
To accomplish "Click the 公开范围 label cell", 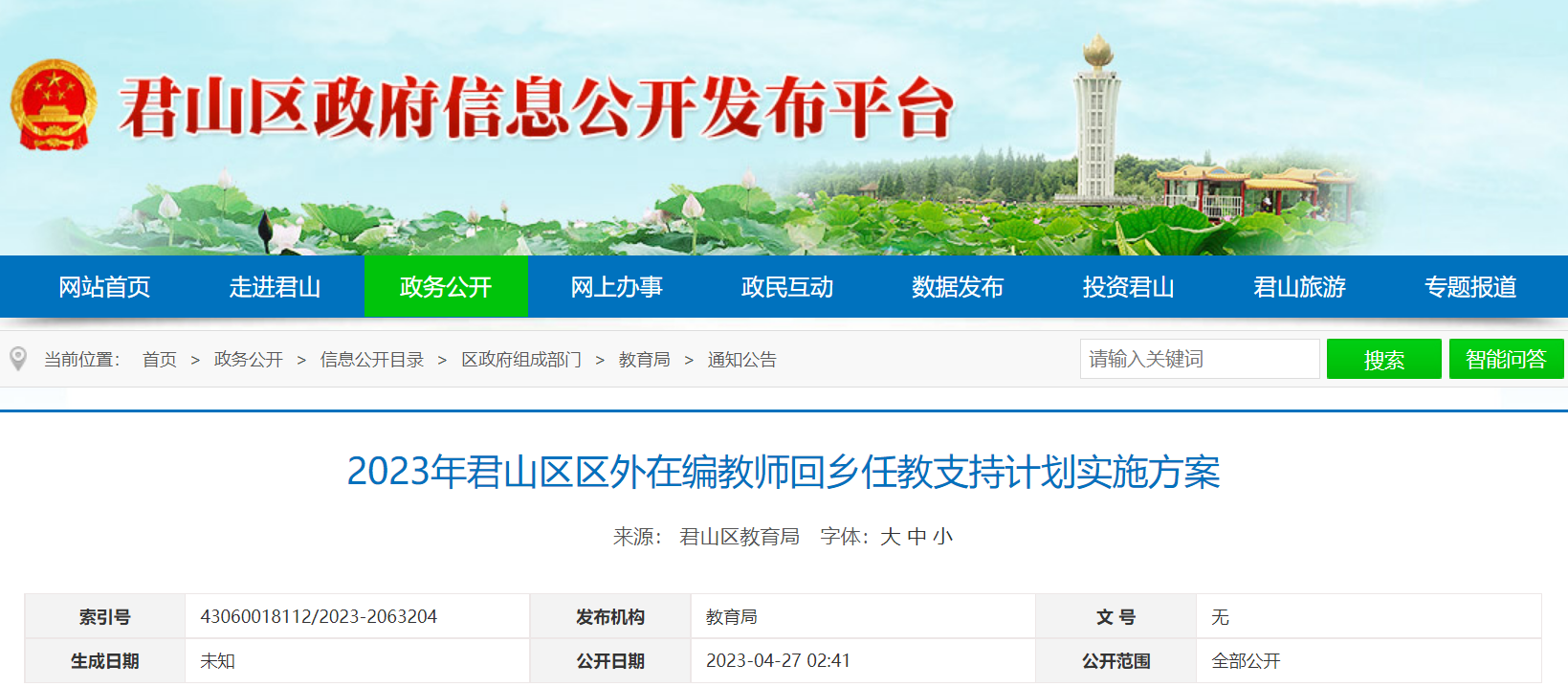I will point(1116,661).
